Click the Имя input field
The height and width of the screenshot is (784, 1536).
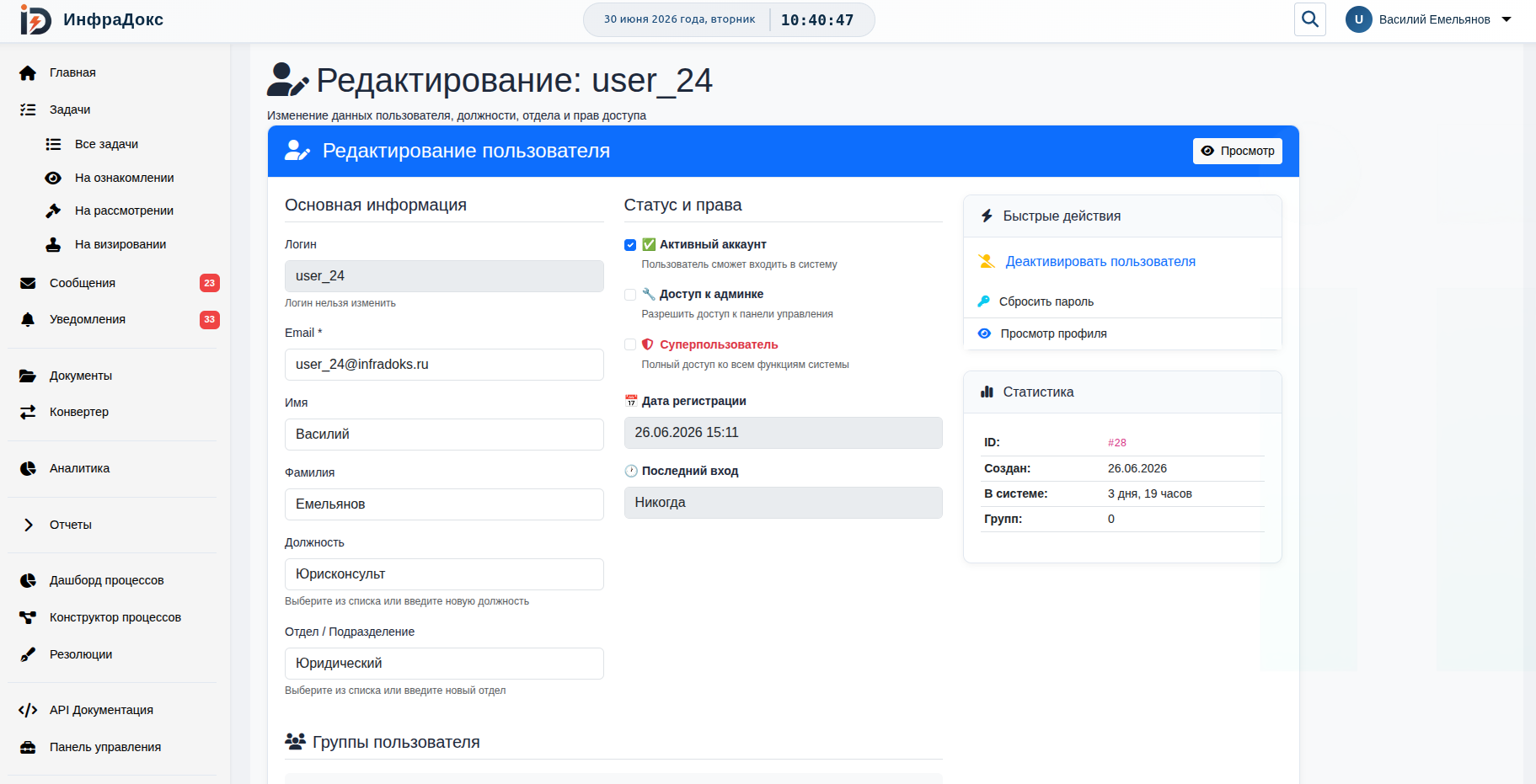pyautogui.click(x=444, y=435)
